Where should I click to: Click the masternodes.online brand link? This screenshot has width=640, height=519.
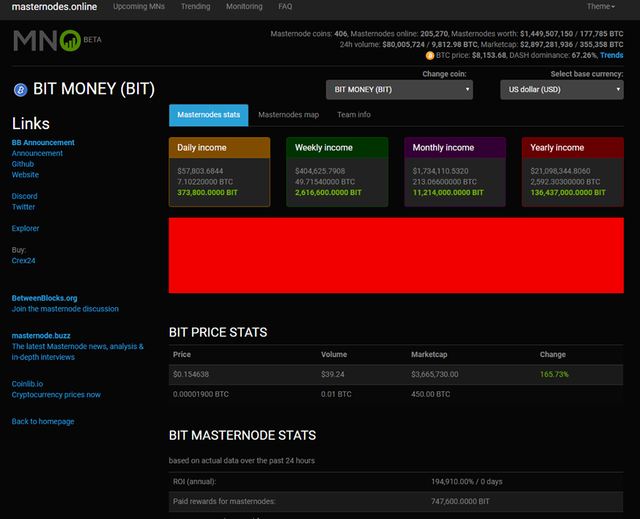pos(54,7)
